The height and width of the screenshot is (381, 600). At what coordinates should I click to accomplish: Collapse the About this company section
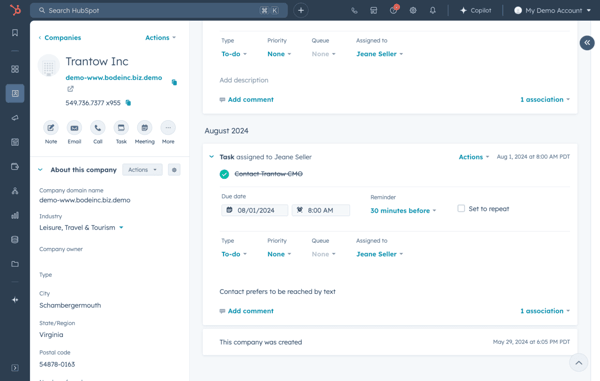pyautogui.click(x=40, y=170)
